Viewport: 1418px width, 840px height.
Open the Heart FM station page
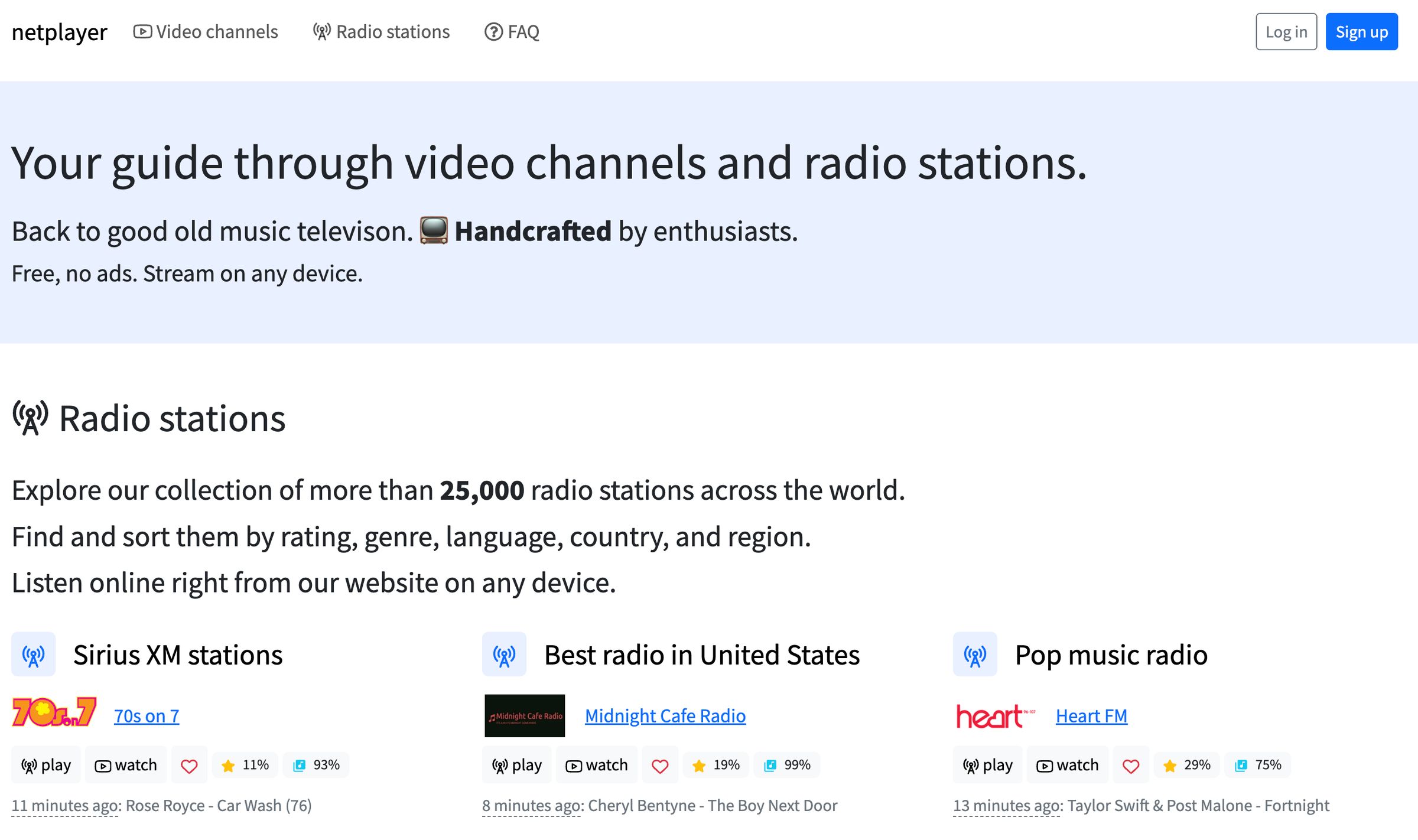click(x=1091, y=715)
